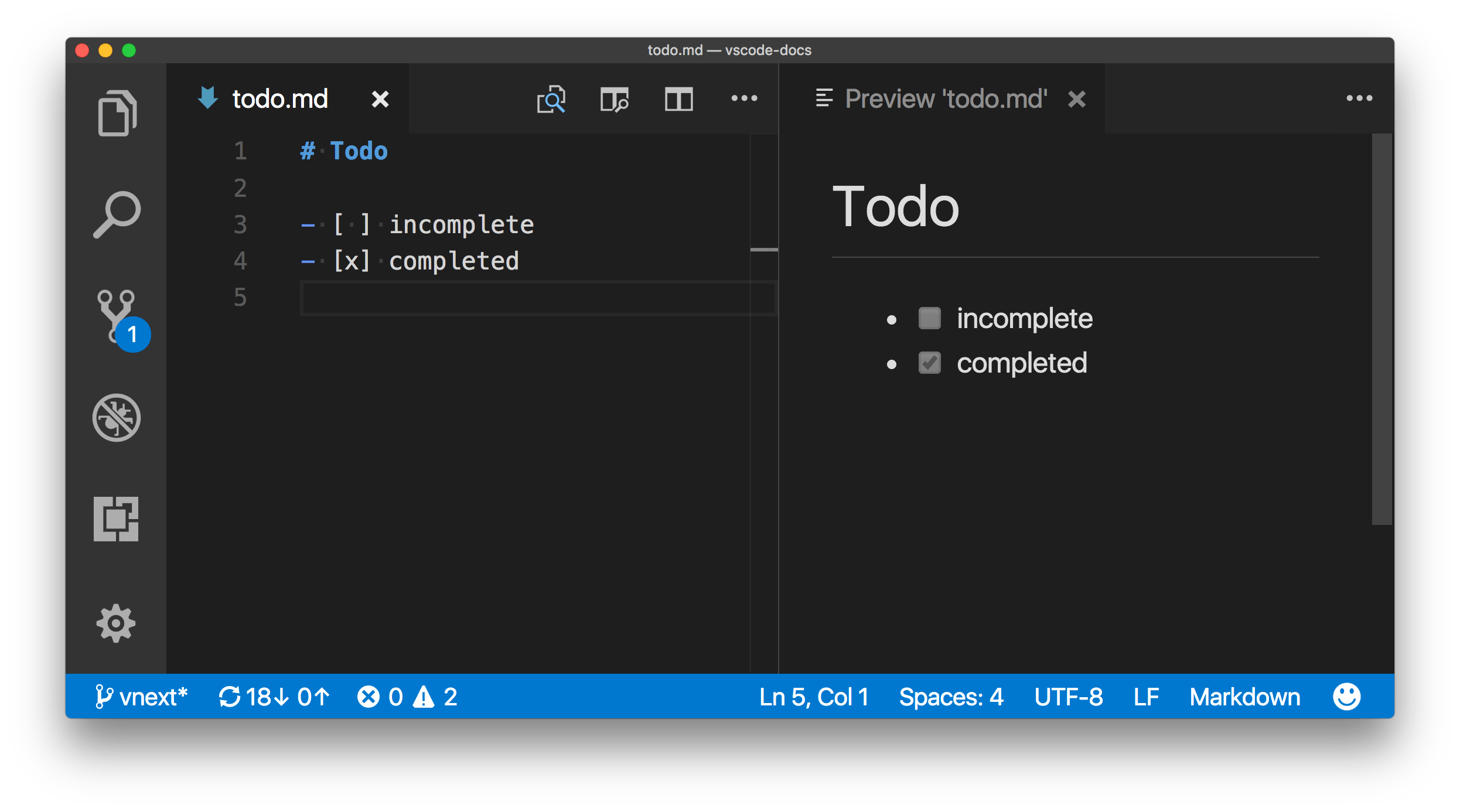The width and height of the screenshot is (1460, 812).
Task: Open the Extensions view icon
Action: click(x=116, y=519)
